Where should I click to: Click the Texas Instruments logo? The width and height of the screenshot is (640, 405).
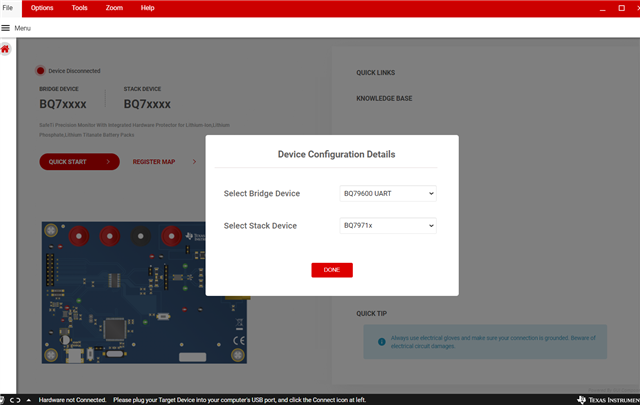tap(608, 400)
